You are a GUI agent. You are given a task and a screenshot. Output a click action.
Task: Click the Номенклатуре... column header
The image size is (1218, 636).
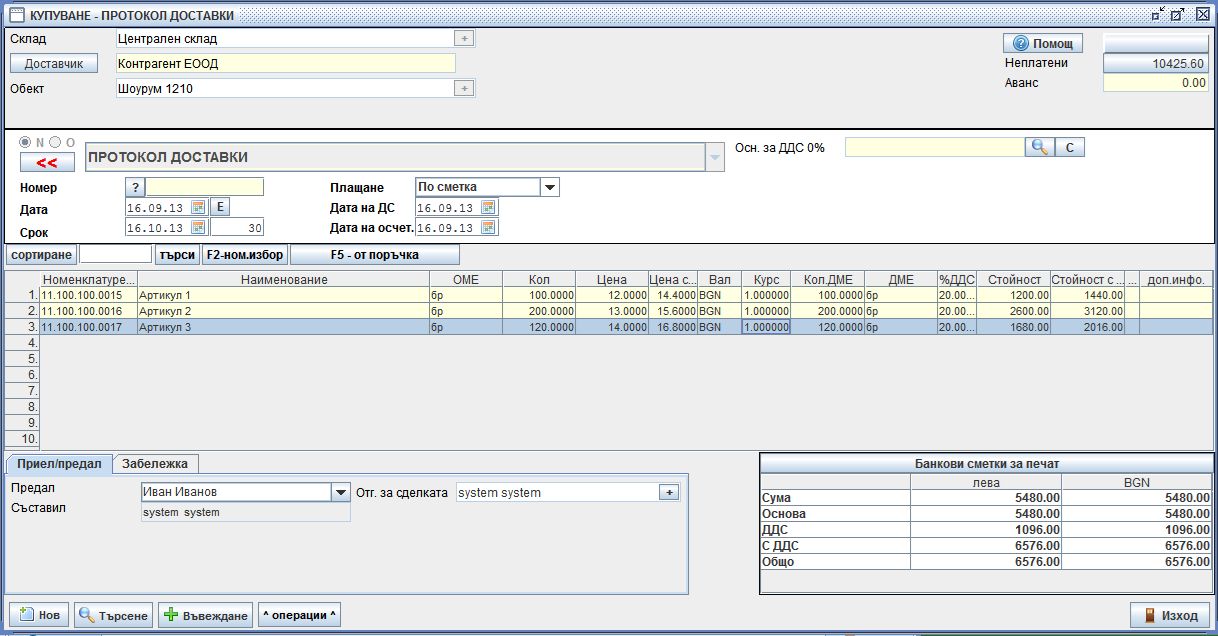89,279
